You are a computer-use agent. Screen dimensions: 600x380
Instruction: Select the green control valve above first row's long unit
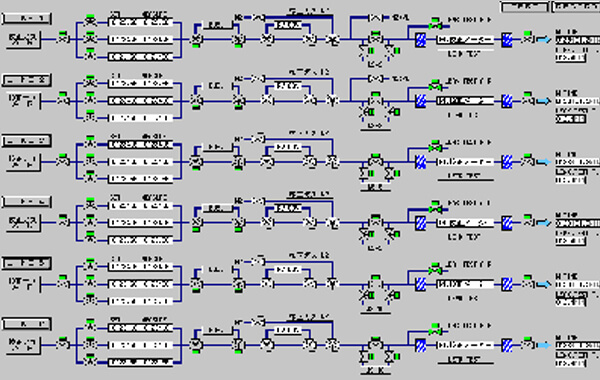point(435,26)
